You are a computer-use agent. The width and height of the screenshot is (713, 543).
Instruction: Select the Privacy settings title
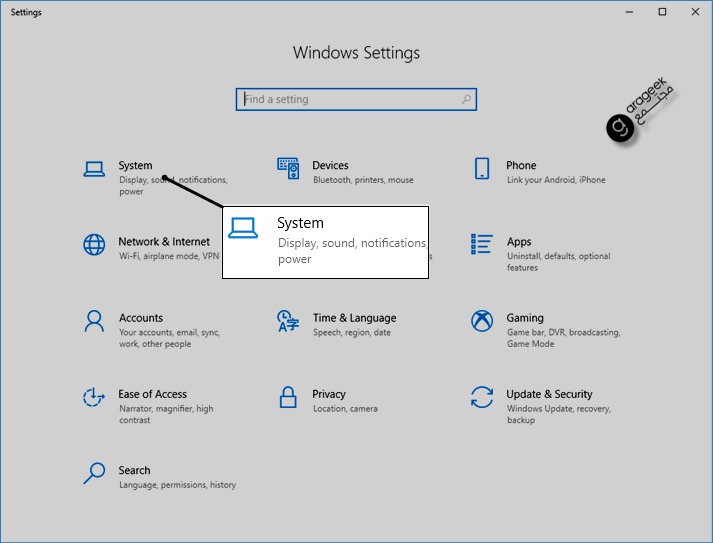pyautogui.click(x=329, y=394)
